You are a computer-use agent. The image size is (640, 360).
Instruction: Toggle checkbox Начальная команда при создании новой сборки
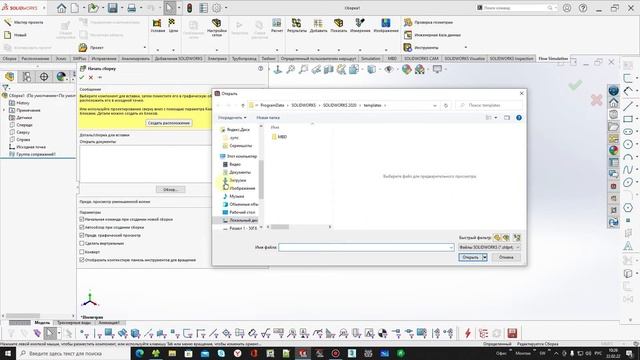[82, 219]
